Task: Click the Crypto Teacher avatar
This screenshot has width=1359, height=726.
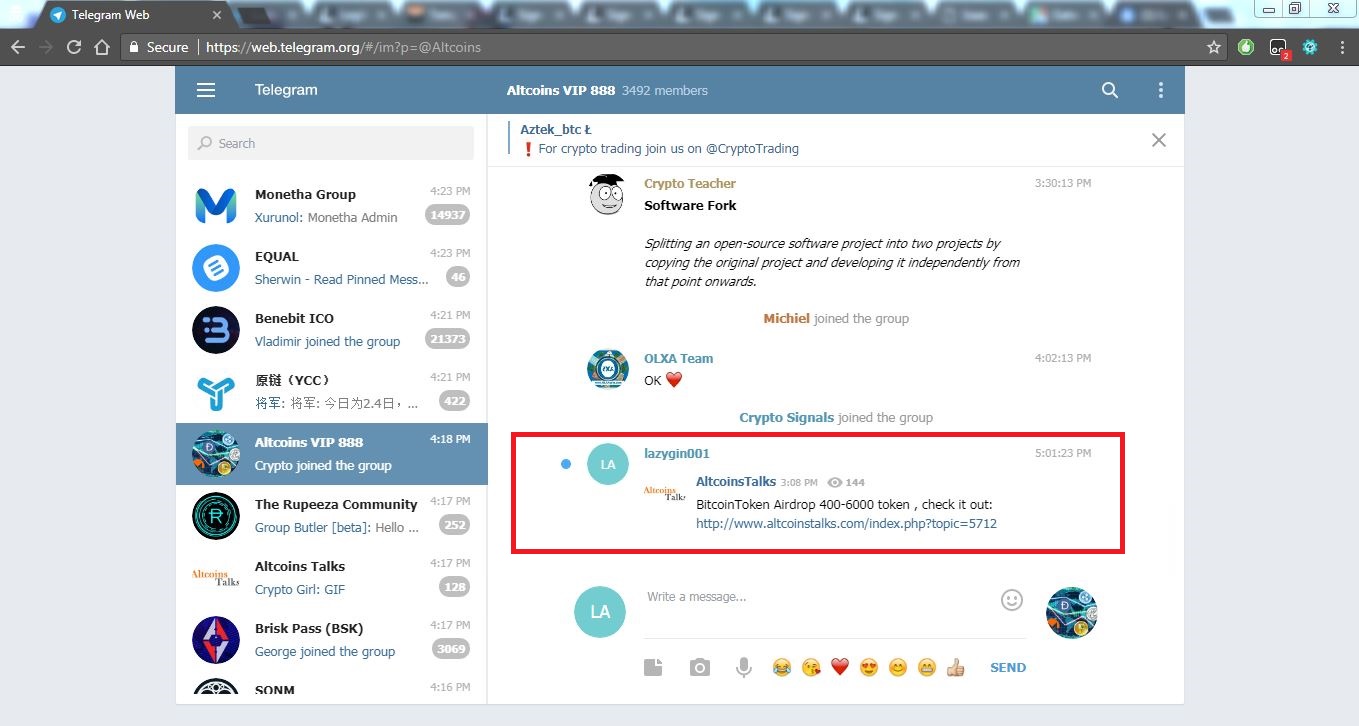Action: (x=607, y=195)
